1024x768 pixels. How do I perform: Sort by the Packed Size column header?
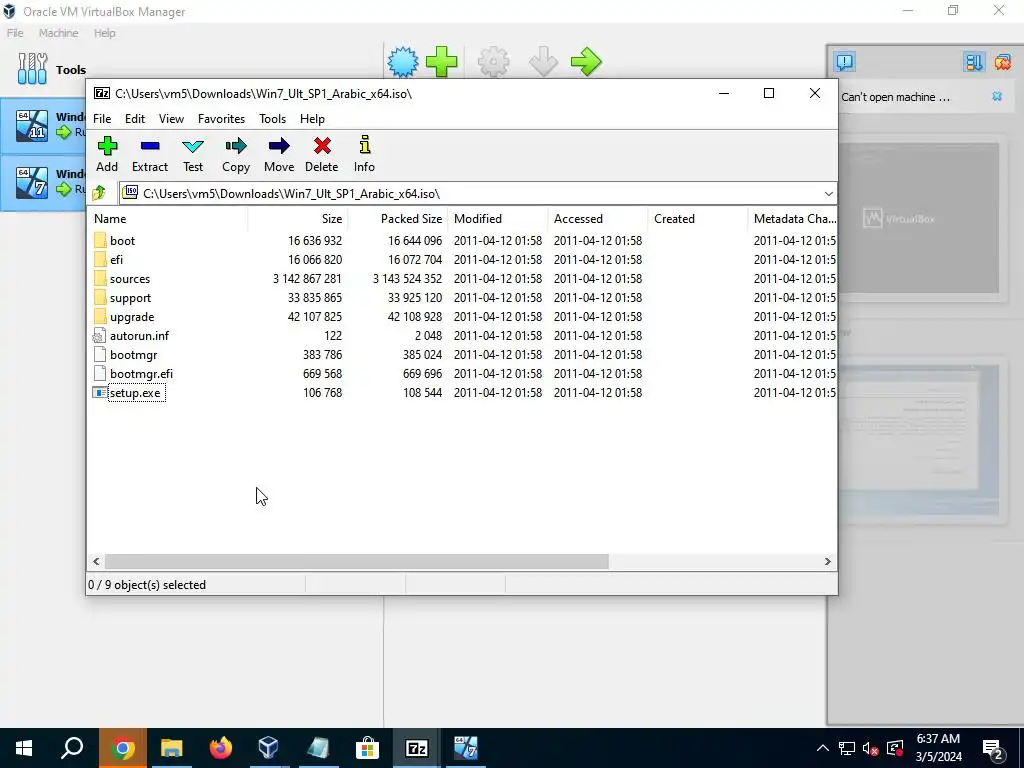[397, 219]
